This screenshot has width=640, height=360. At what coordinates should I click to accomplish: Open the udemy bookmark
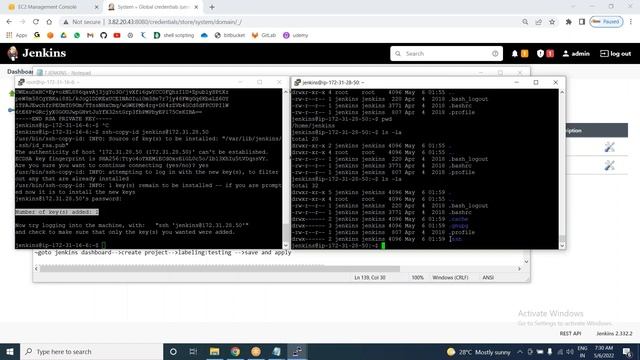coord(296,36)
